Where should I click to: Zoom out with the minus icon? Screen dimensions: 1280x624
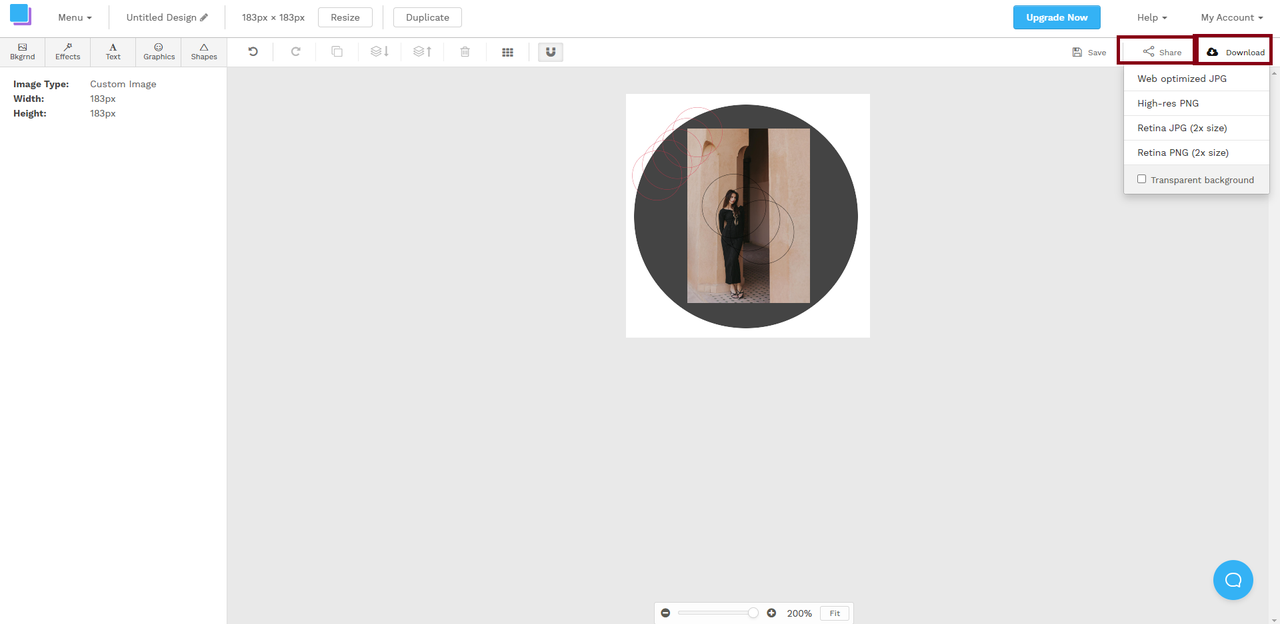(x=666, y=613)
